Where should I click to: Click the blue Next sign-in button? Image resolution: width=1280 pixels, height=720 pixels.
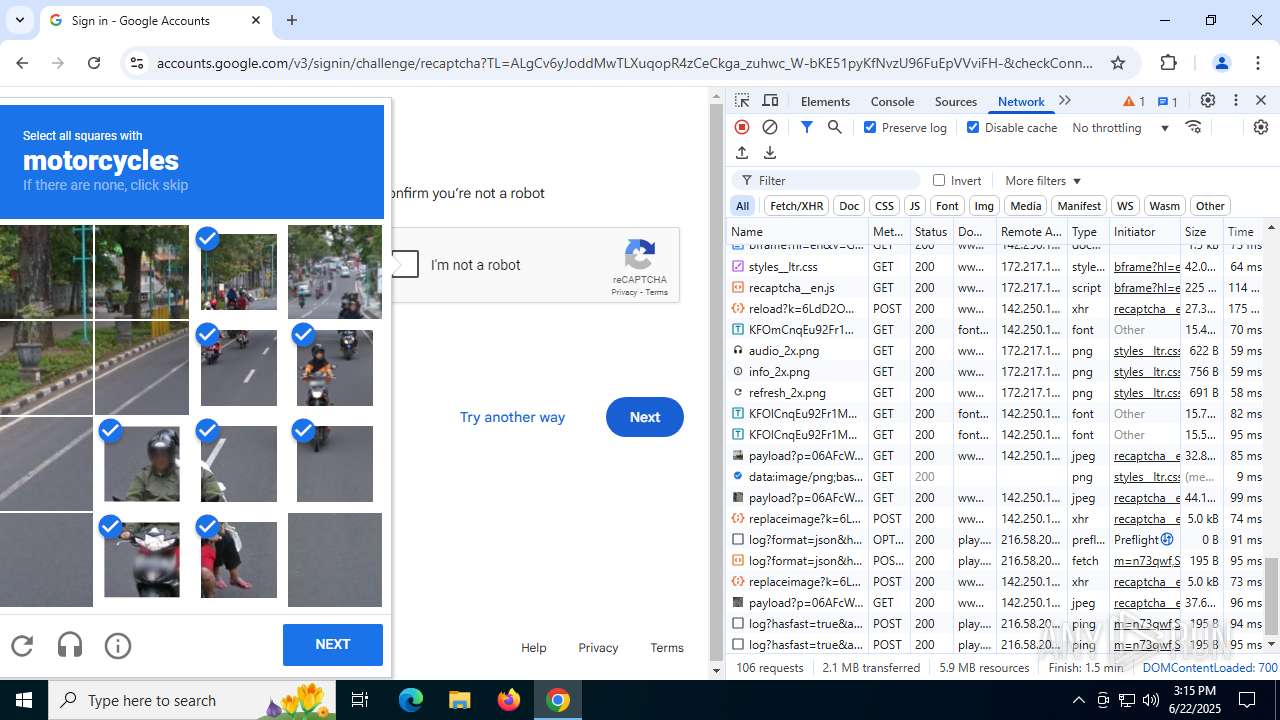tap(645, 417)
